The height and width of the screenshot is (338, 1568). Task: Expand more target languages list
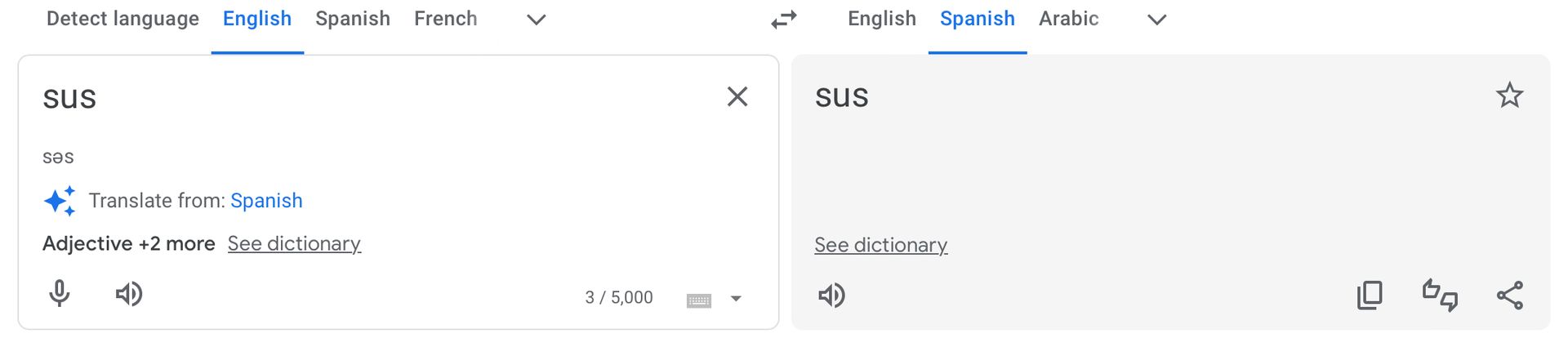pyautogui.click(x=1156, y=19)
